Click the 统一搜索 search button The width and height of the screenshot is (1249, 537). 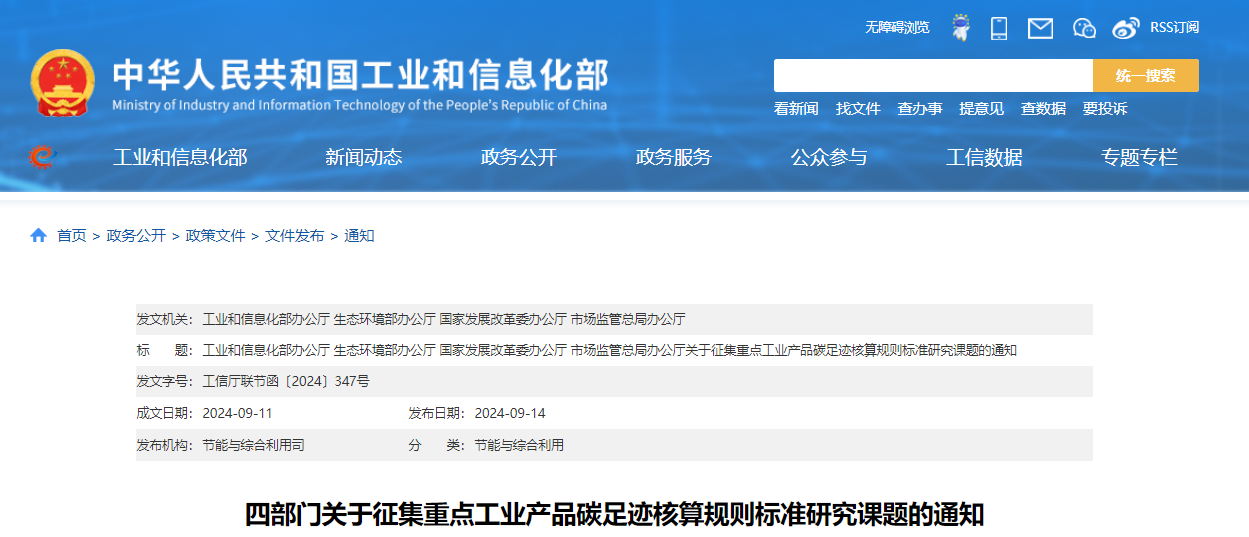pos(1145,76)
